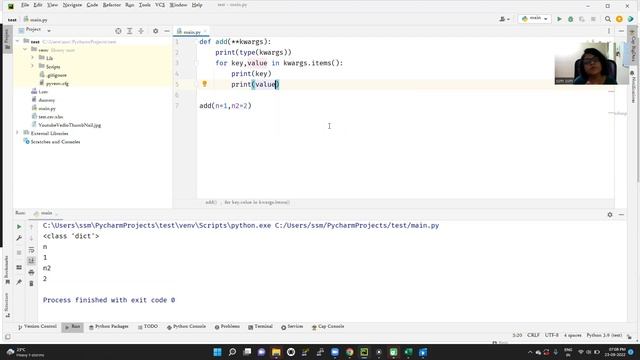Start debugging with the green bug icon
Image resolution: width=640 pixels, height=360 pixels.
pyautogui.click(x=571, y=19)
